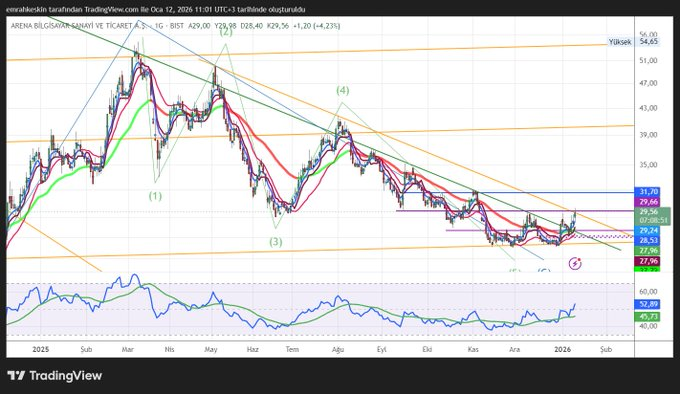Screen dimensions: 680x394
Task: Click the Yüksek high-price label
Action: (620, 42)
